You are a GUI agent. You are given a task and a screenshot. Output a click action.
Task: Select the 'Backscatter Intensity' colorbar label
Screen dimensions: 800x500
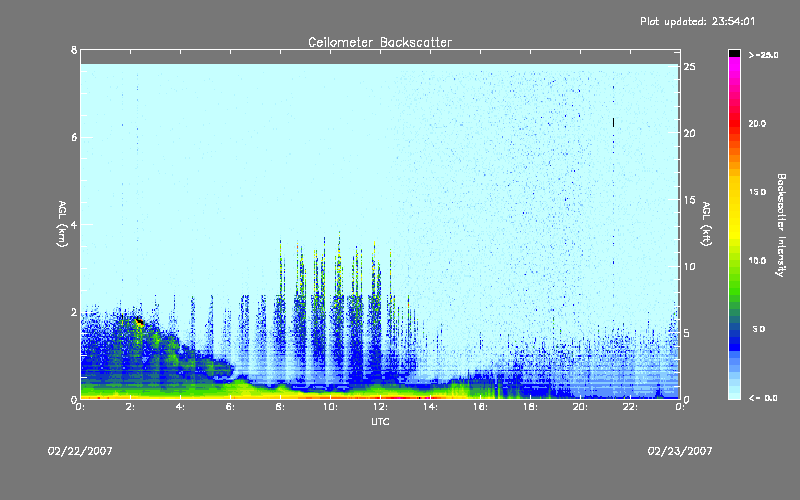pos(781,225)
